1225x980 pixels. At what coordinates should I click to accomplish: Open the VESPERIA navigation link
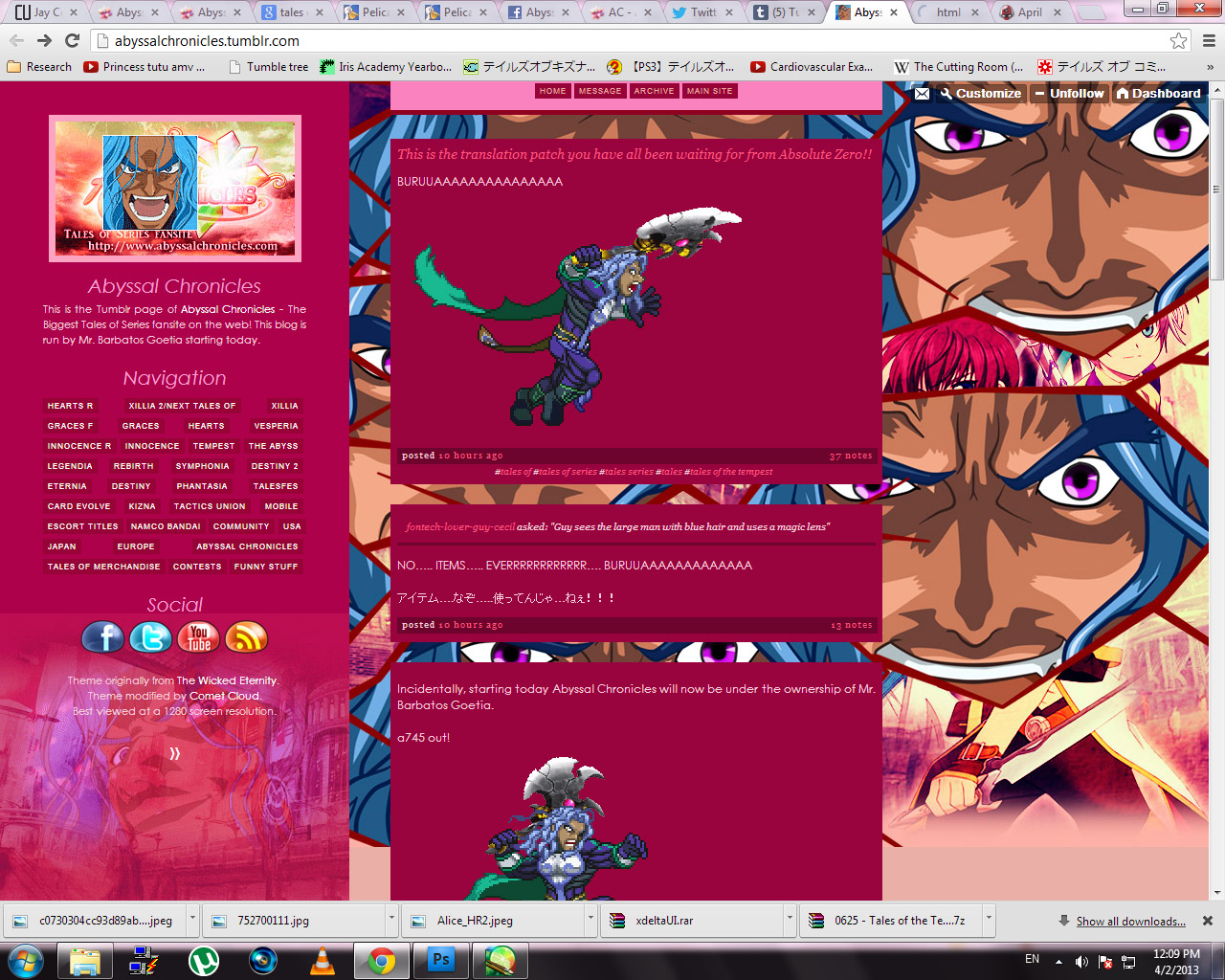[x=276, y=426]
